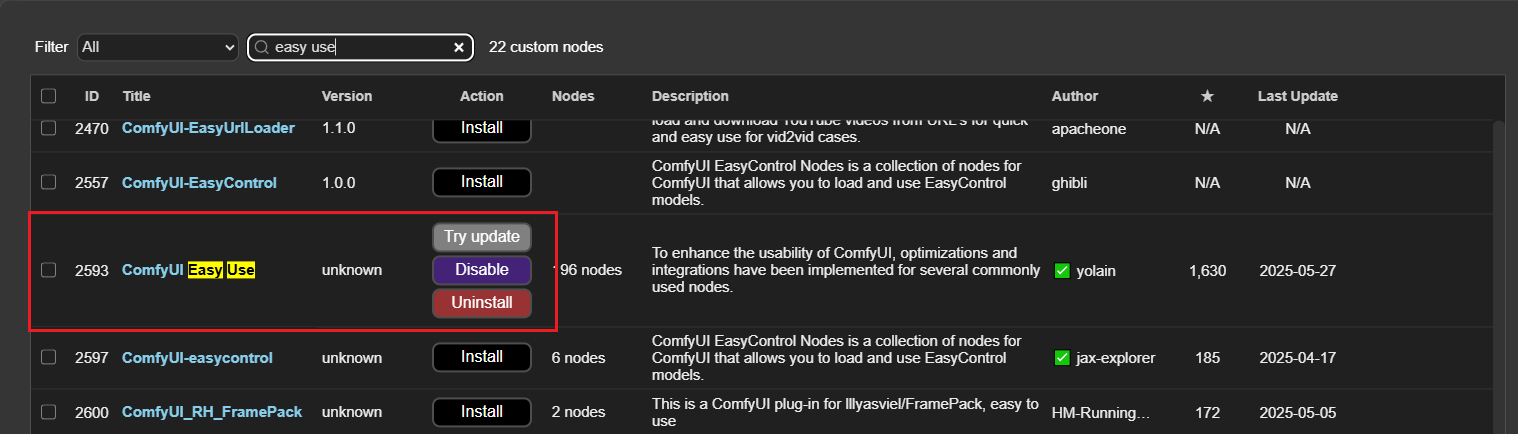Image resolution: width=1518 pixels, height=434 pixels.
Task: Open the ComfyUI Easy Use title link
Action: coord(188,270)
